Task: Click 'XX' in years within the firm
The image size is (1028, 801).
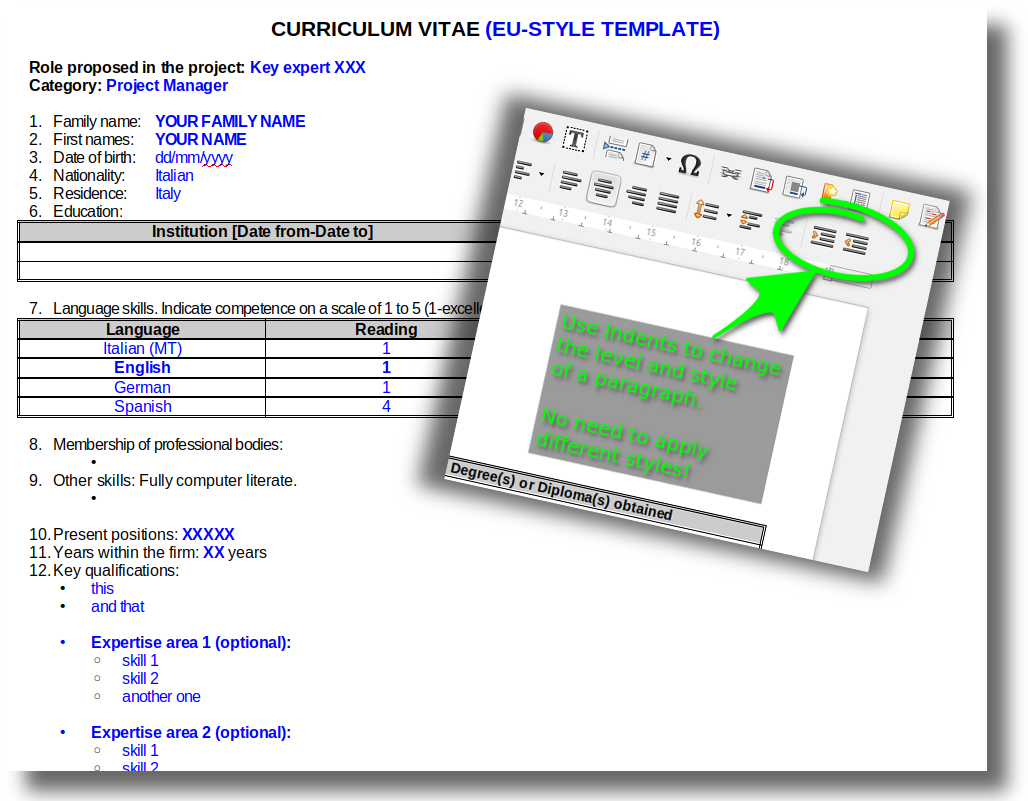Action: [x=214, y=553]
